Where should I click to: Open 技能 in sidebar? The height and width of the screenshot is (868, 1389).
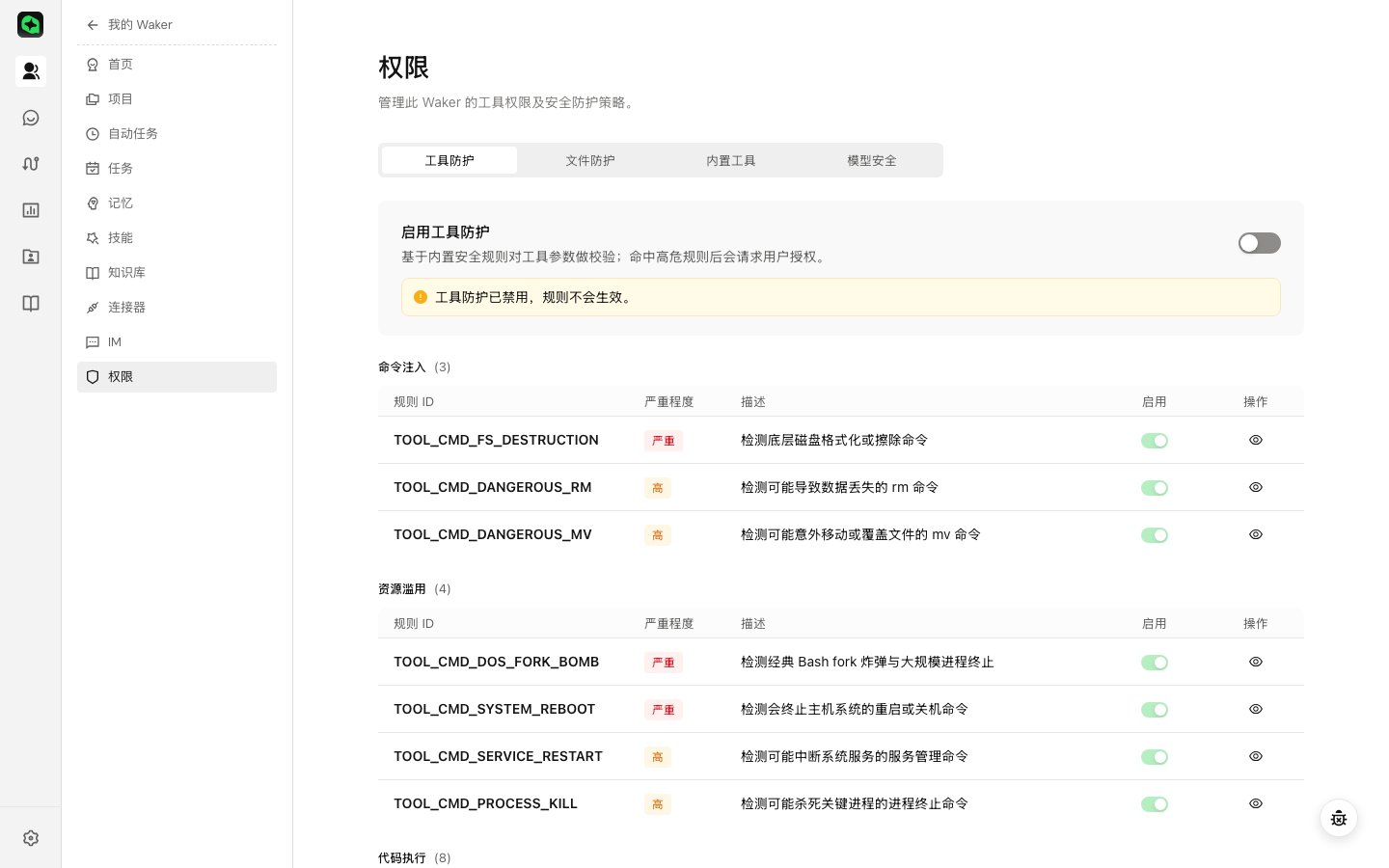177,238
